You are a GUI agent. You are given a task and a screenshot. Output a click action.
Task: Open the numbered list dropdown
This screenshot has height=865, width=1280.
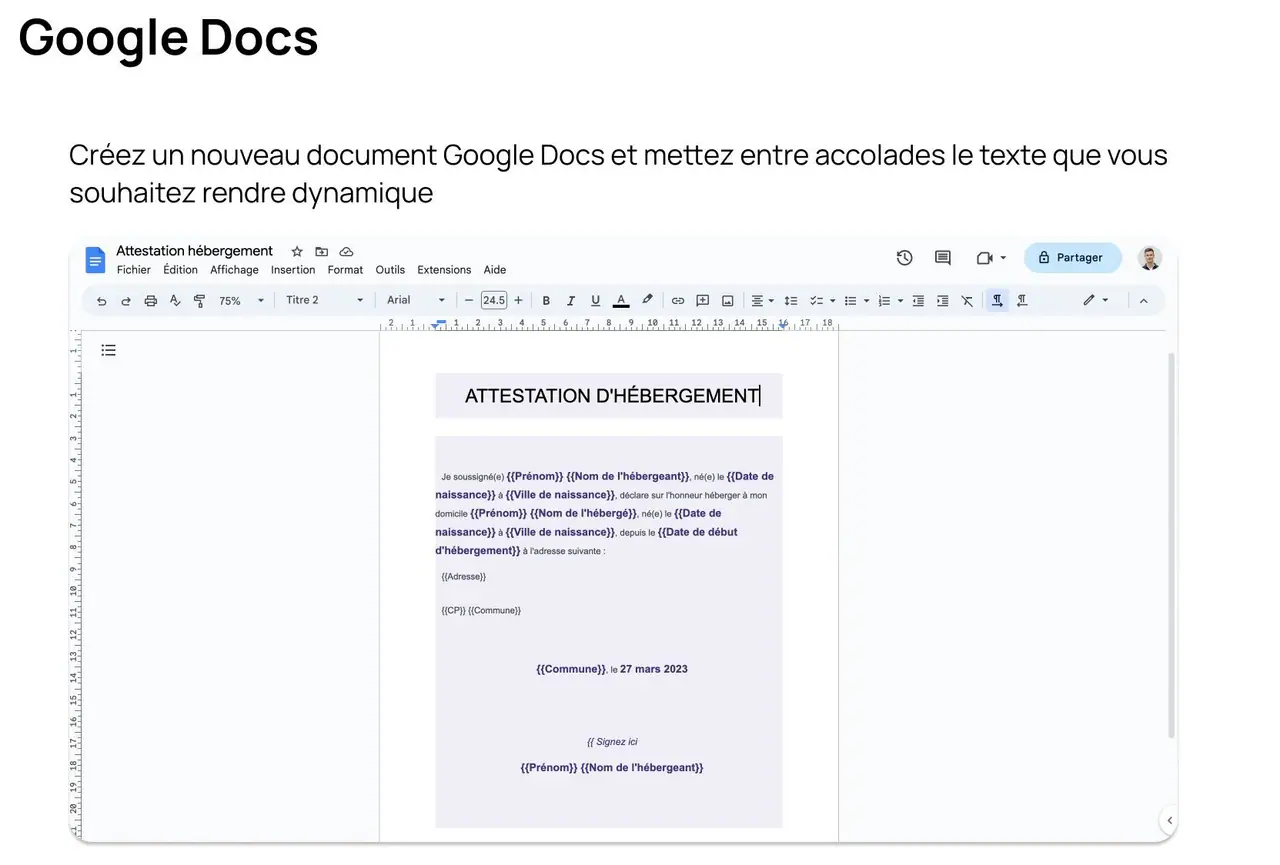pos(890,300)
